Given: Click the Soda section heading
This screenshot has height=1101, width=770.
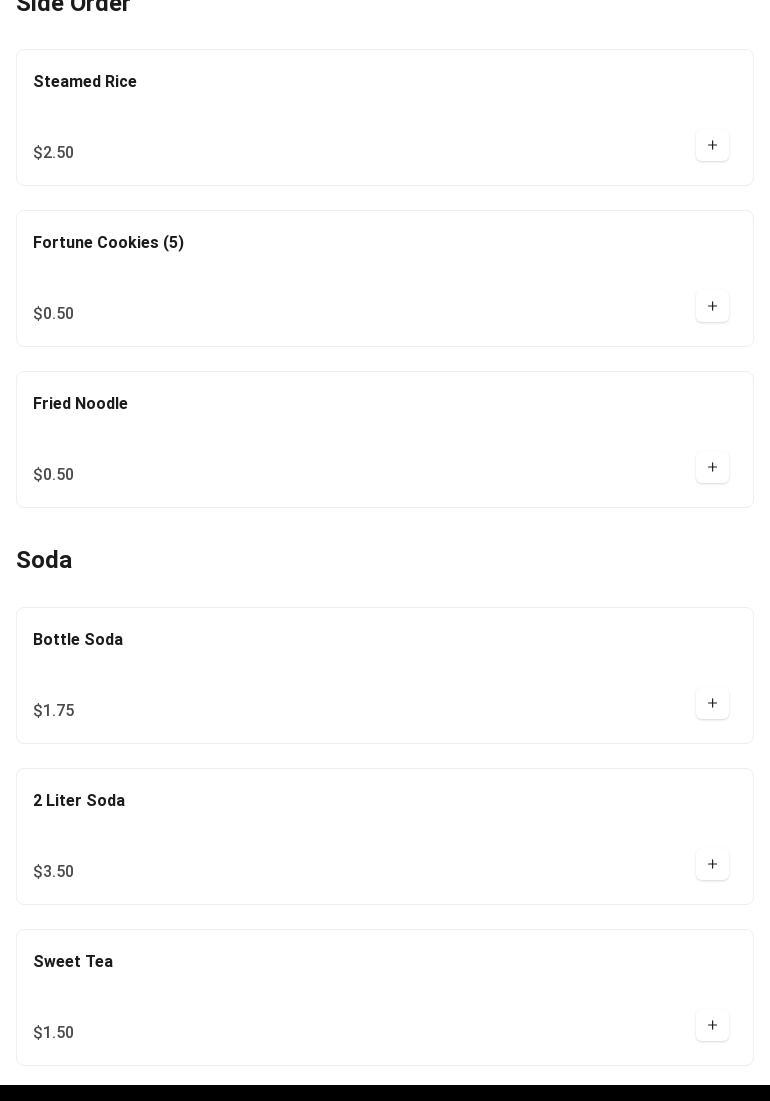Looking at the screenshot, I should [44, 560].
